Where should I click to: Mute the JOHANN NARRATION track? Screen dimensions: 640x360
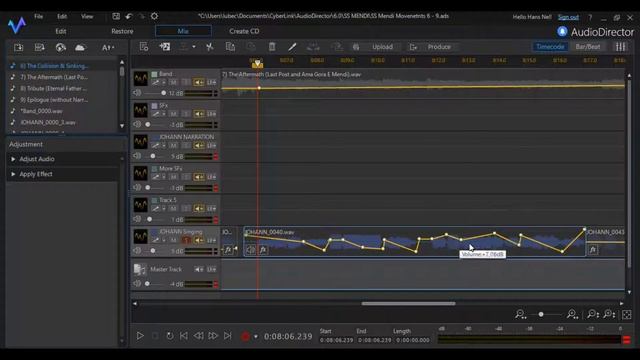[x=173, y=145]
